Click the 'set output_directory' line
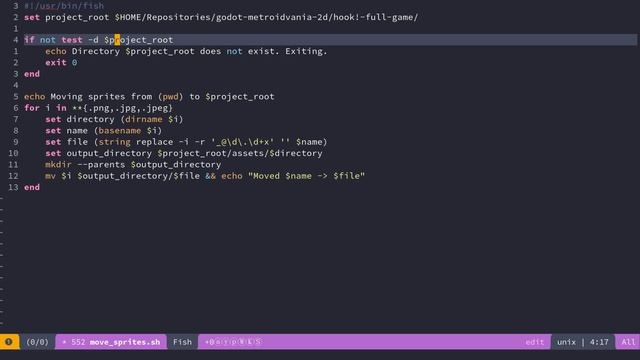The height and width of the screenshot is (360, 640). pyautogui.click(x=184, y=153)
